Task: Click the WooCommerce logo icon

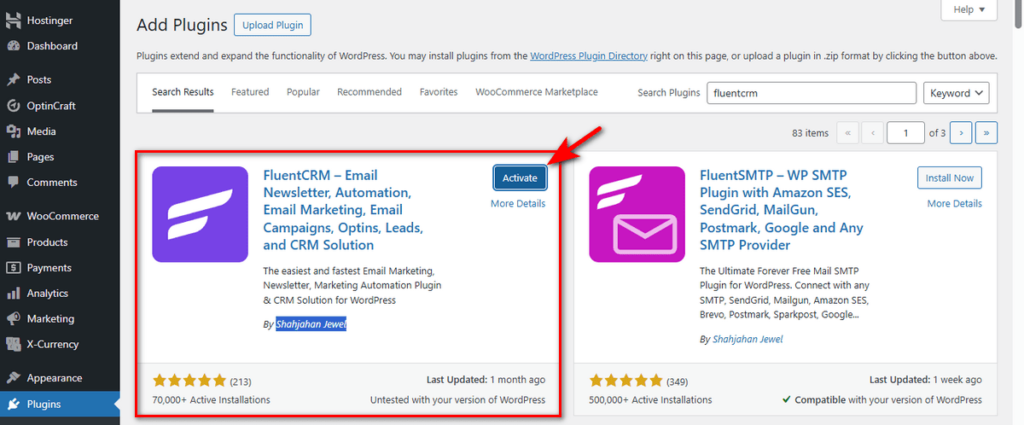Action: [13, 216]
